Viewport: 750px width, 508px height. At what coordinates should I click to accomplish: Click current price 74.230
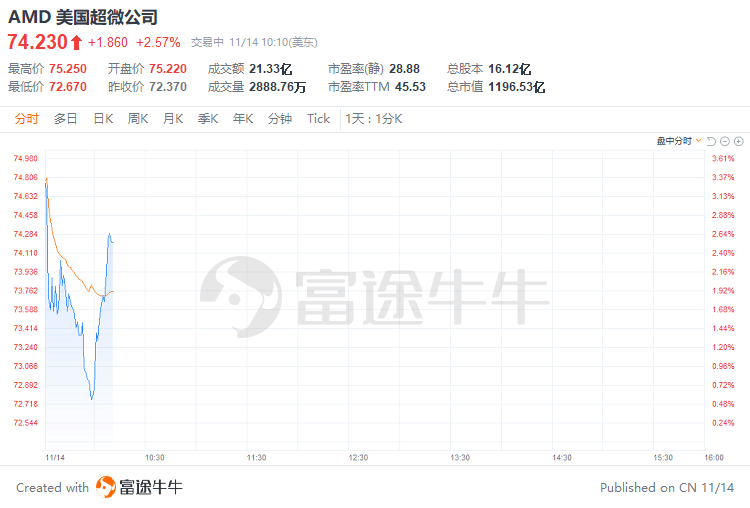(x=37, y=42)
